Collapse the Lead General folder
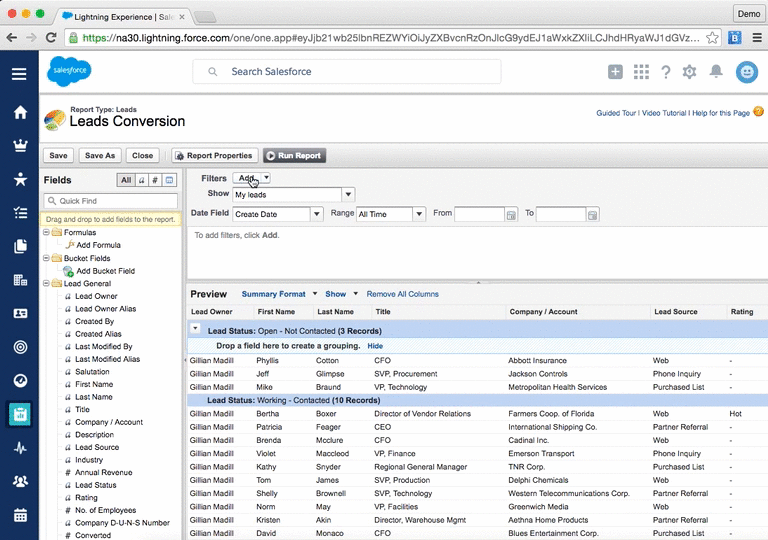The image size is (768, 540). [x=47, y=284]
